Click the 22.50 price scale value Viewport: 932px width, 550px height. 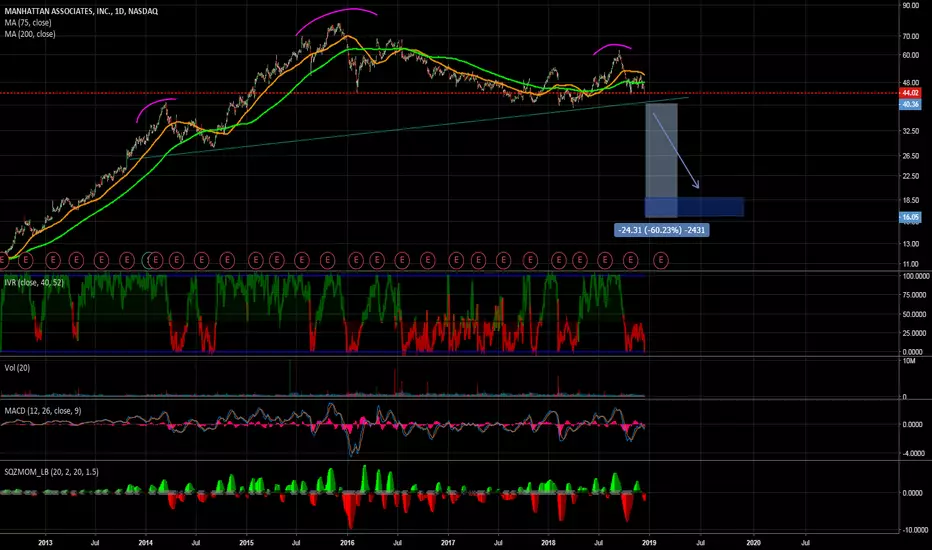(911, 176)
